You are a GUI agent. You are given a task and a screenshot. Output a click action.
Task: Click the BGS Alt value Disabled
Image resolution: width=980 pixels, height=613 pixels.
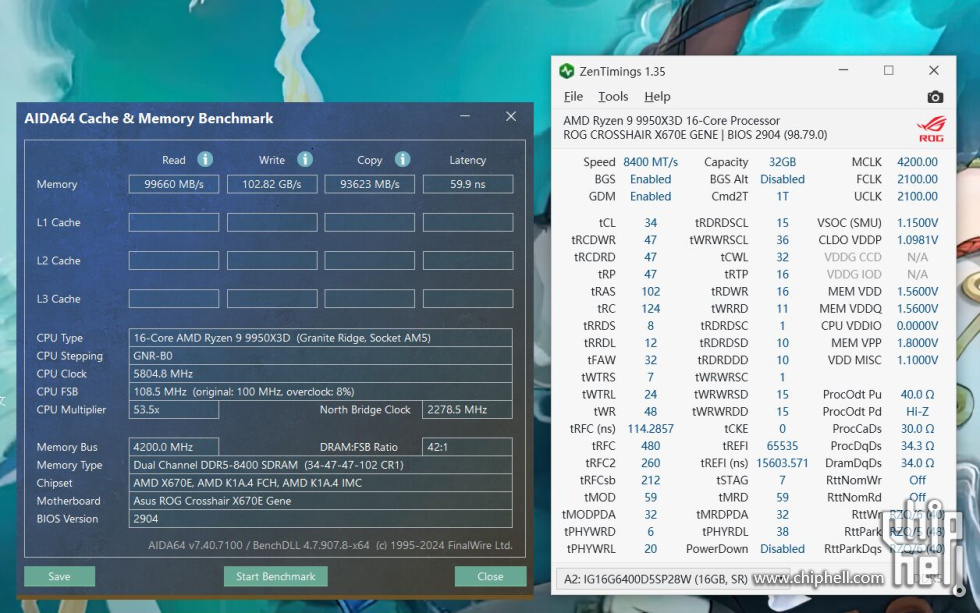[x=782, y=179]
